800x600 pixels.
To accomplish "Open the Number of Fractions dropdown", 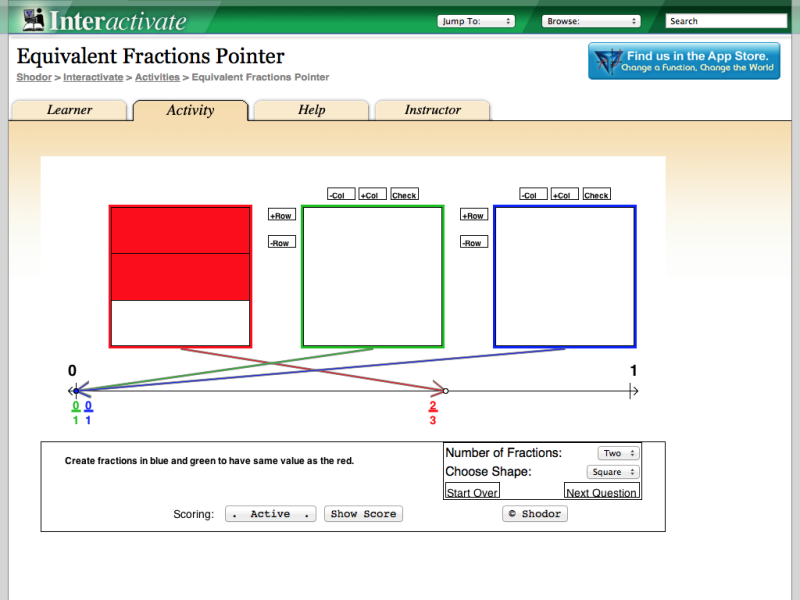I will click(618, 452).
